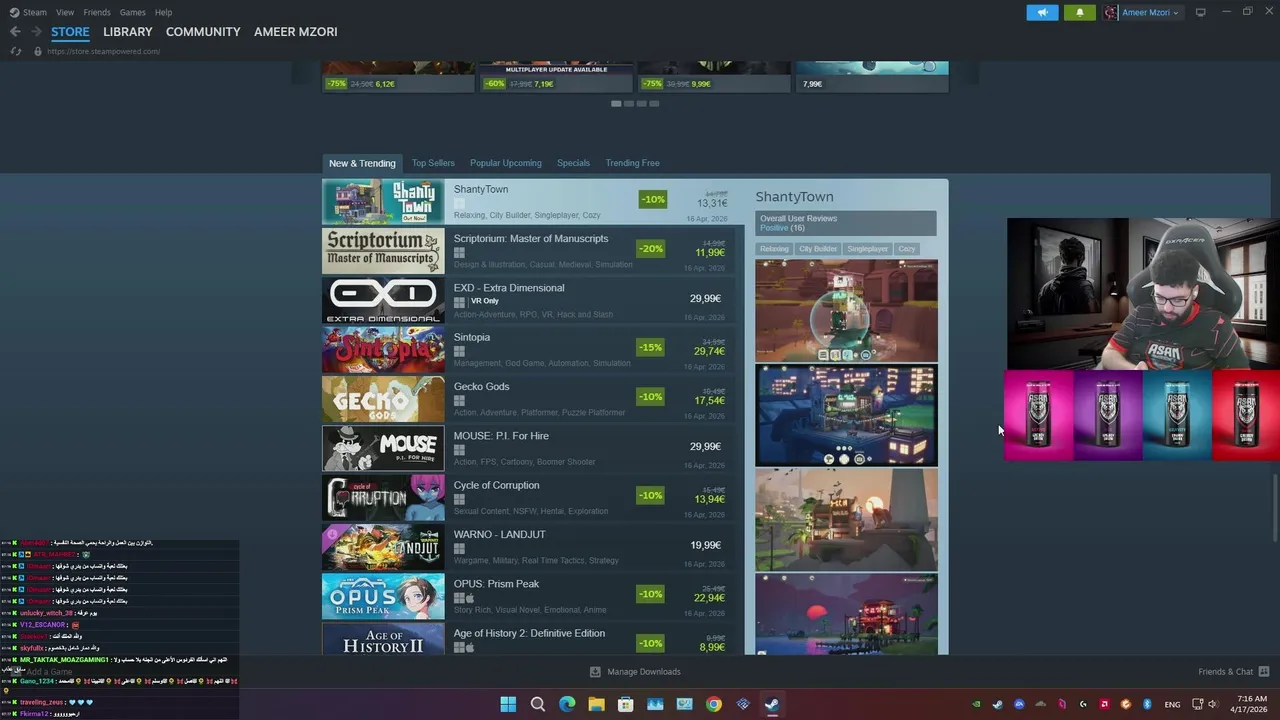Viewport: 1280px width, 720px height.
Task: Click the Overall User Reviews box
Action: click(846, 223)
